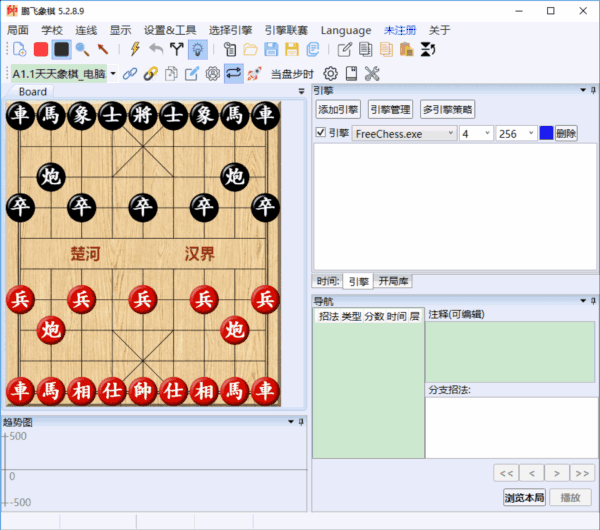The height and width of the screenshot is (530, 600).
Task: Click the red 炮 piece on left
Action: pos(51,329)
